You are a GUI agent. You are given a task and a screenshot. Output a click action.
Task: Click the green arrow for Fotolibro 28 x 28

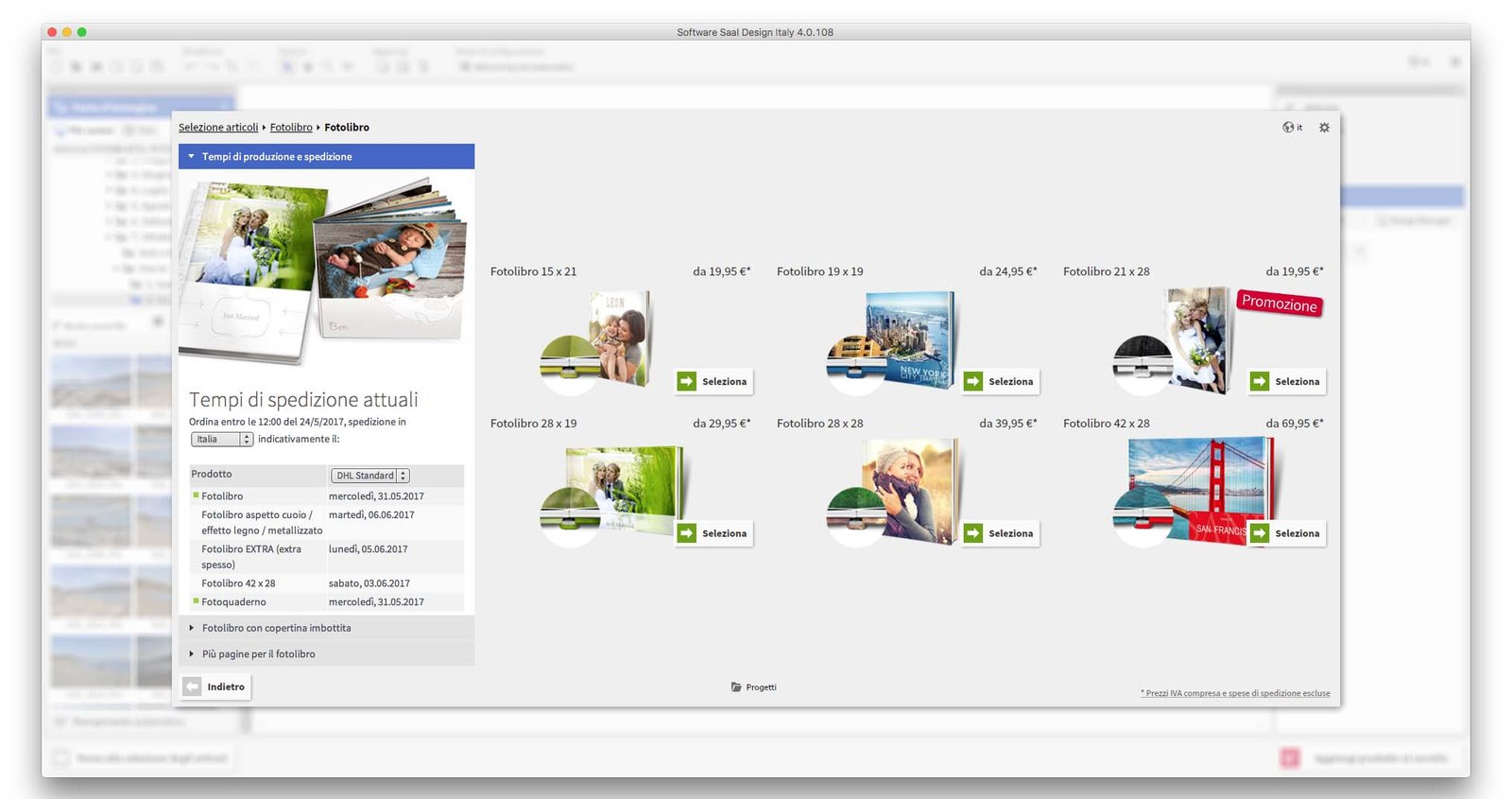[x=973, y=533]
